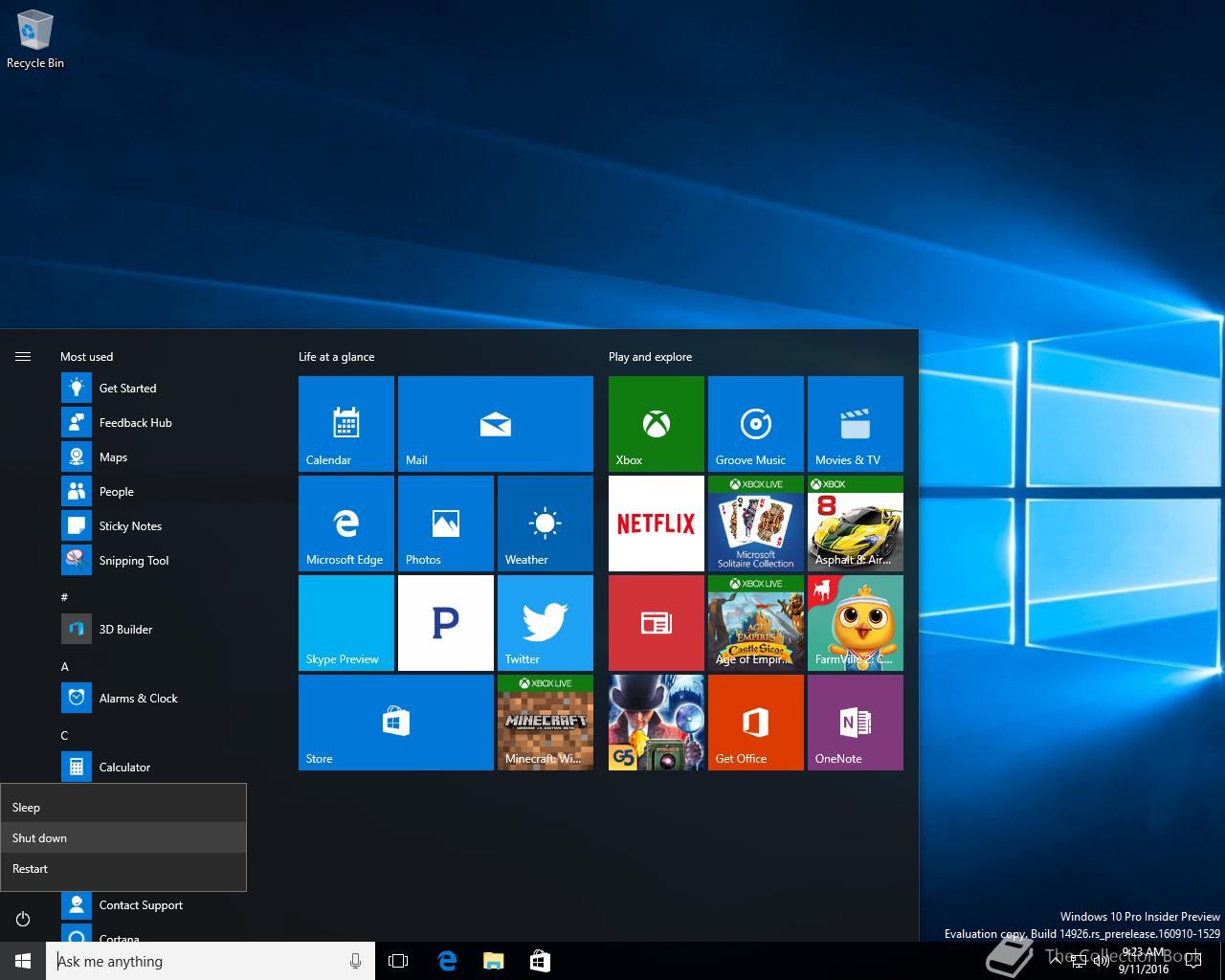This screenshot has height=980, width=1225.
Task: Click the Most used heading
Action: (x=87, y=357)
